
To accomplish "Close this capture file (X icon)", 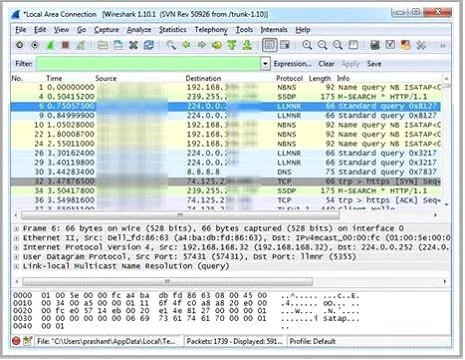I will [133, 45].
